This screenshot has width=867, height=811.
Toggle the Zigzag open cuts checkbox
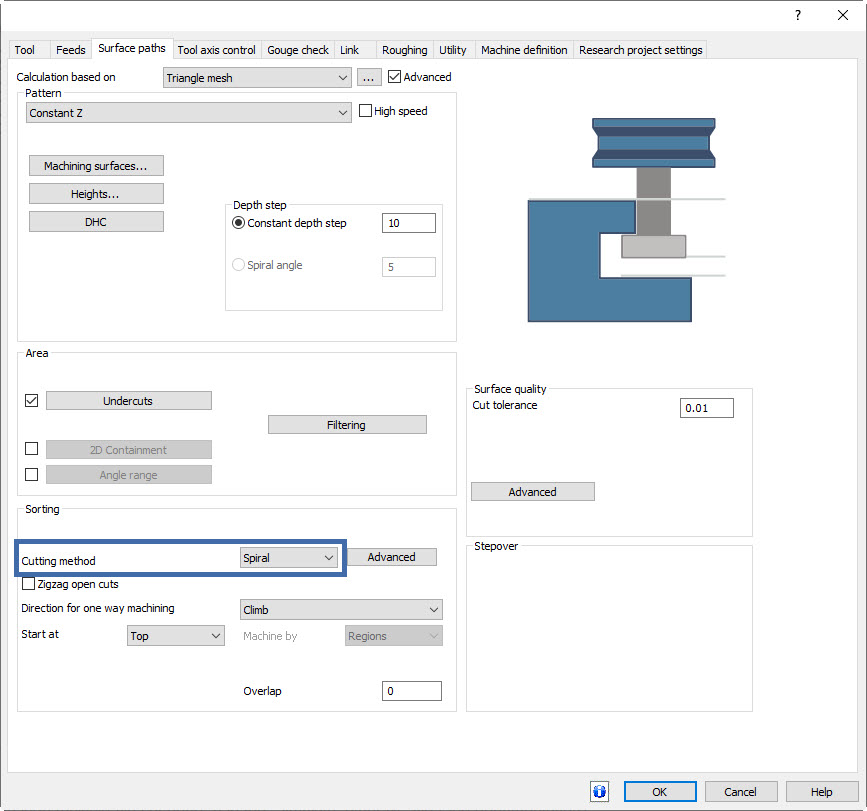click(28, 584)
